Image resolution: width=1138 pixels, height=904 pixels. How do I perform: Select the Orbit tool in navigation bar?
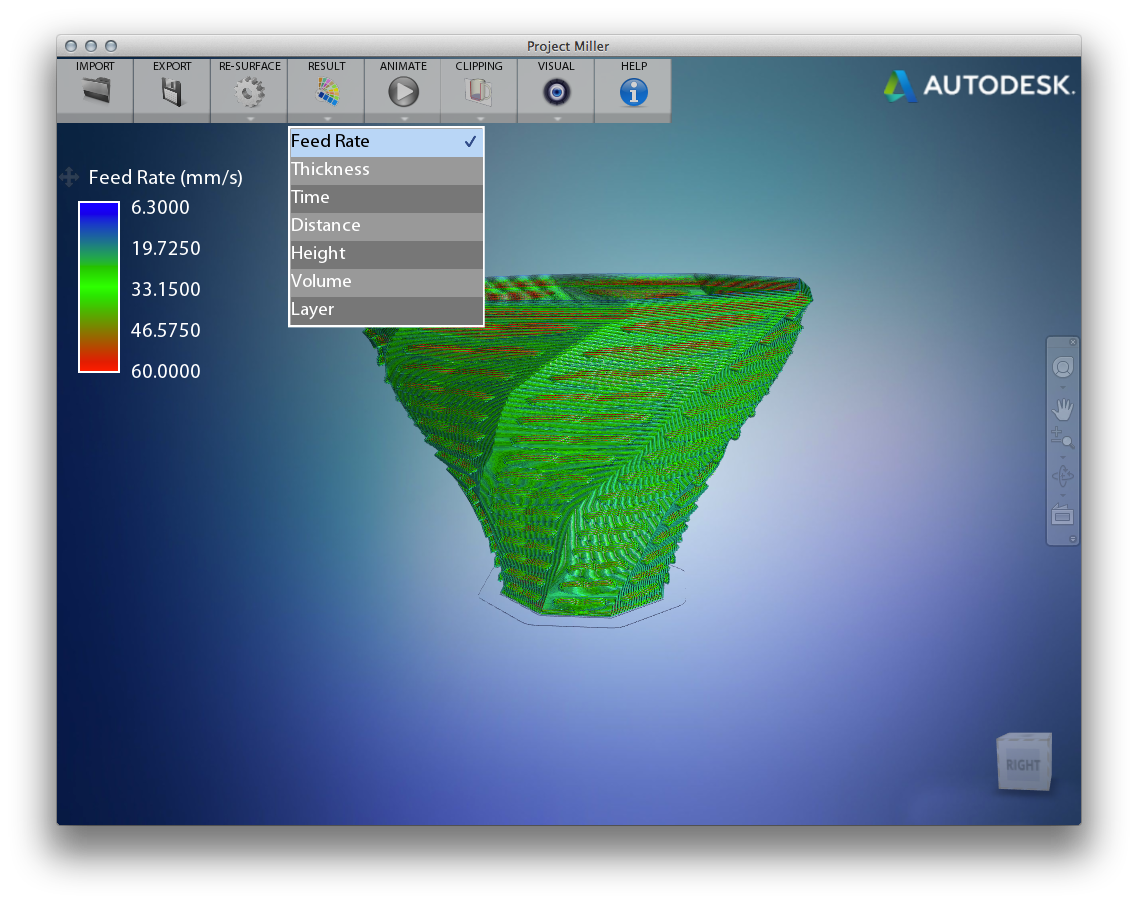[x=1062, y=476]
